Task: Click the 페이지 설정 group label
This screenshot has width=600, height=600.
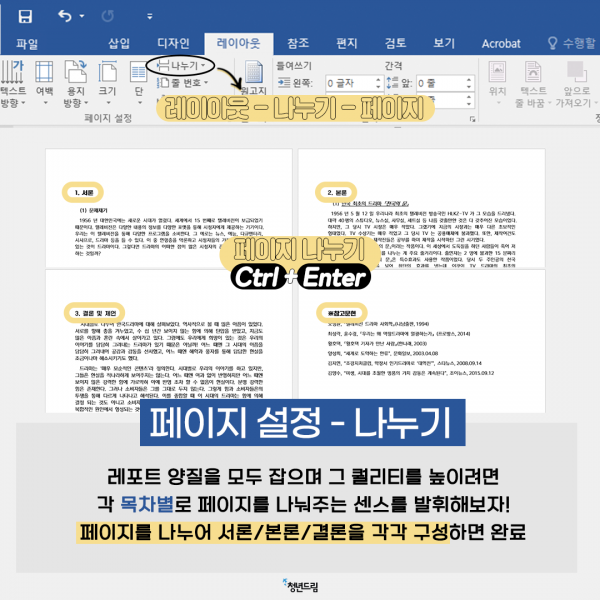Action: click(x=108, y=118)
